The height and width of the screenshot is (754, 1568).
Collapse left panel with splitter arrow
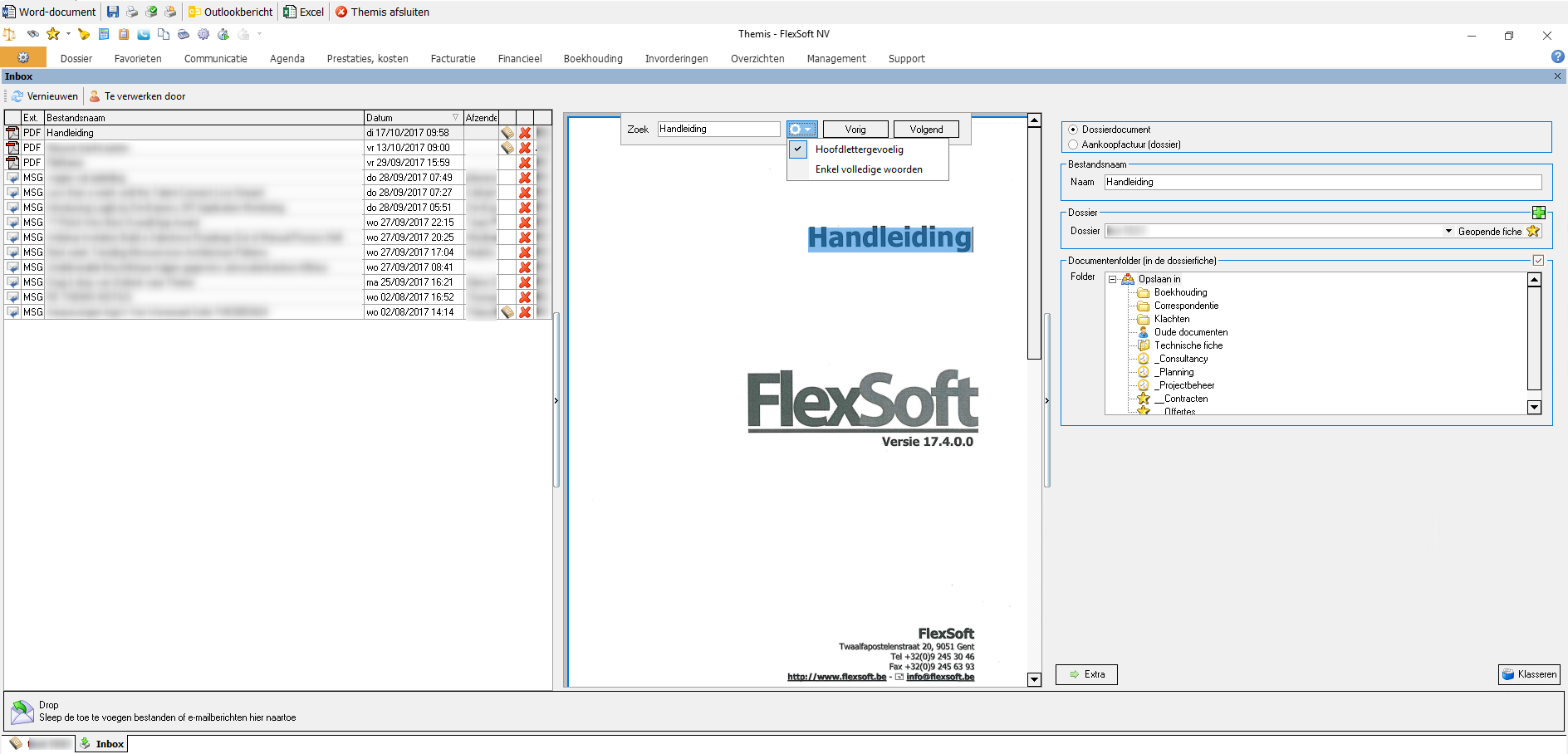tap(556, 400)
